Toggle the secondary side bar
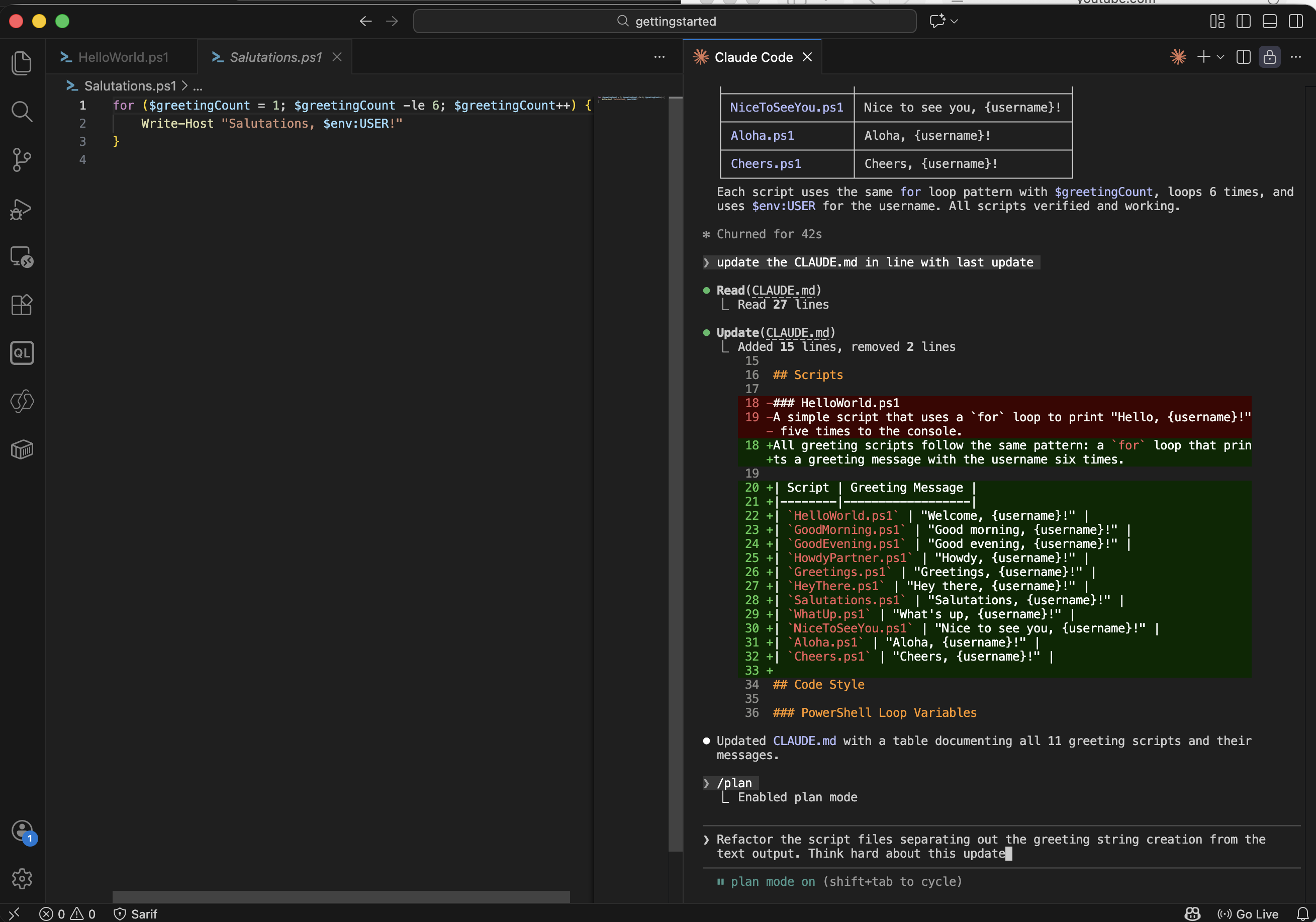 (x=1295, y=21)
